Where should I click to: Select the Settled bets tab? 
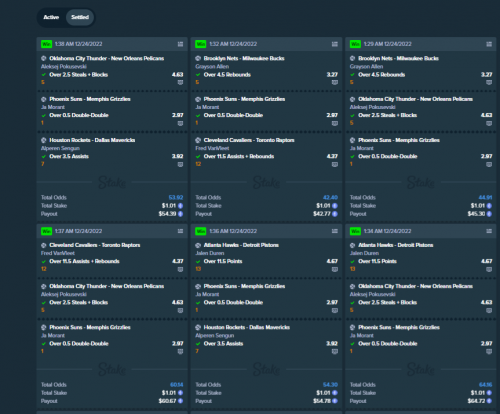point(80,17)
